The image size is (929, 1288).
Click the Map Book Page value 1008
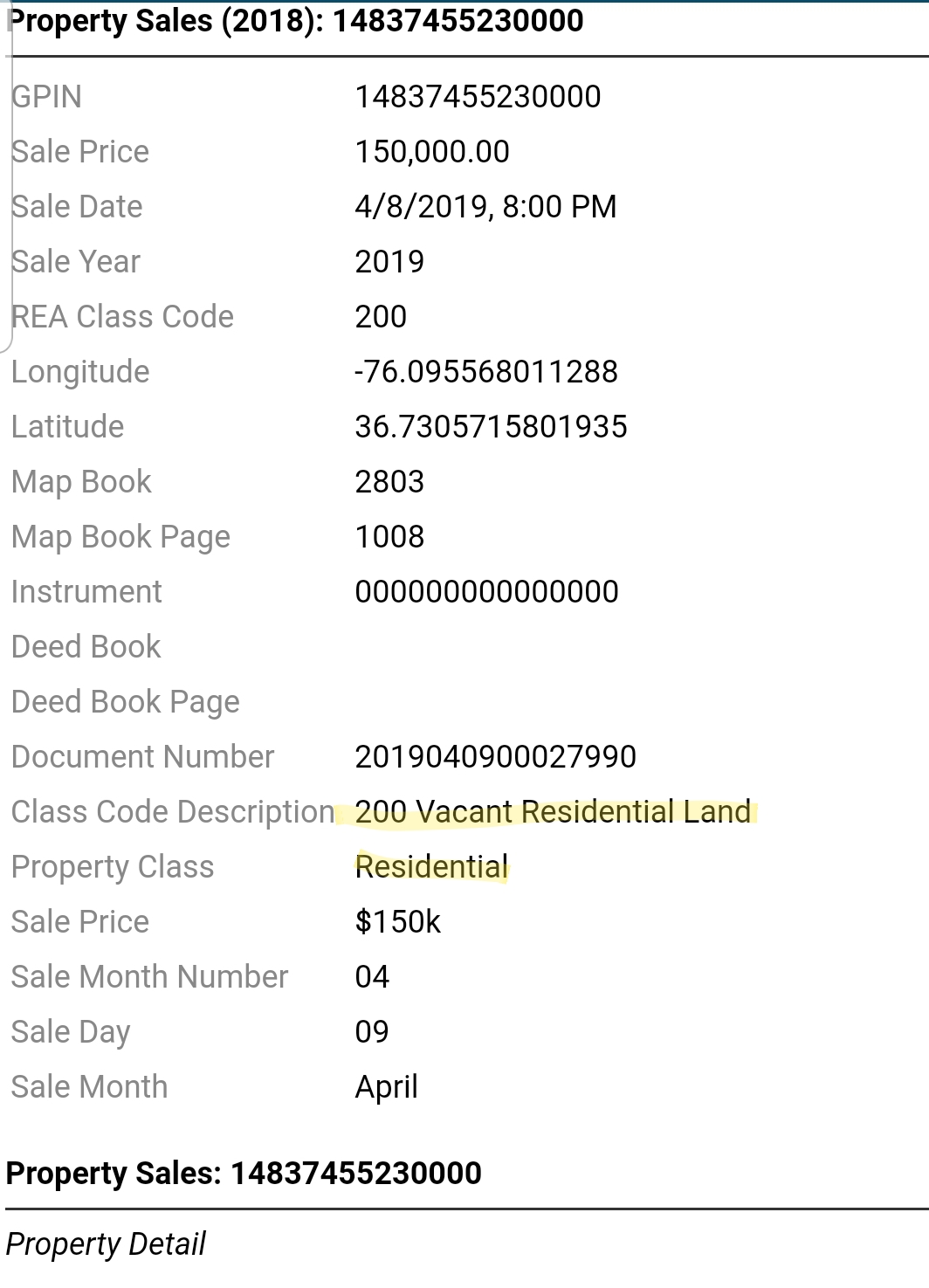pos(389,537)
